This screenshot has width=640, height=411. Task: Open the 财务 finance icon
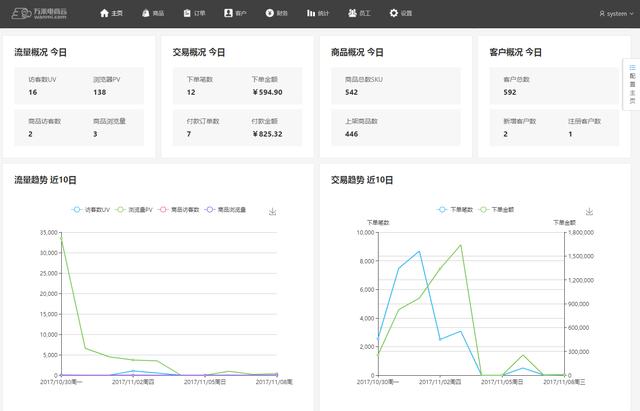[269, 13]
